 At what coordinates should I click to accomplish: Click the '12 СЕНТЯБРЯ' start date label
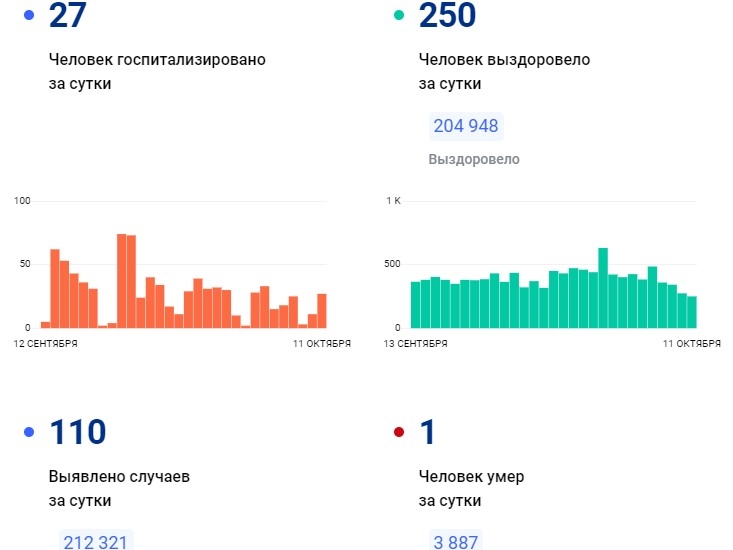(x=46, y=343)
